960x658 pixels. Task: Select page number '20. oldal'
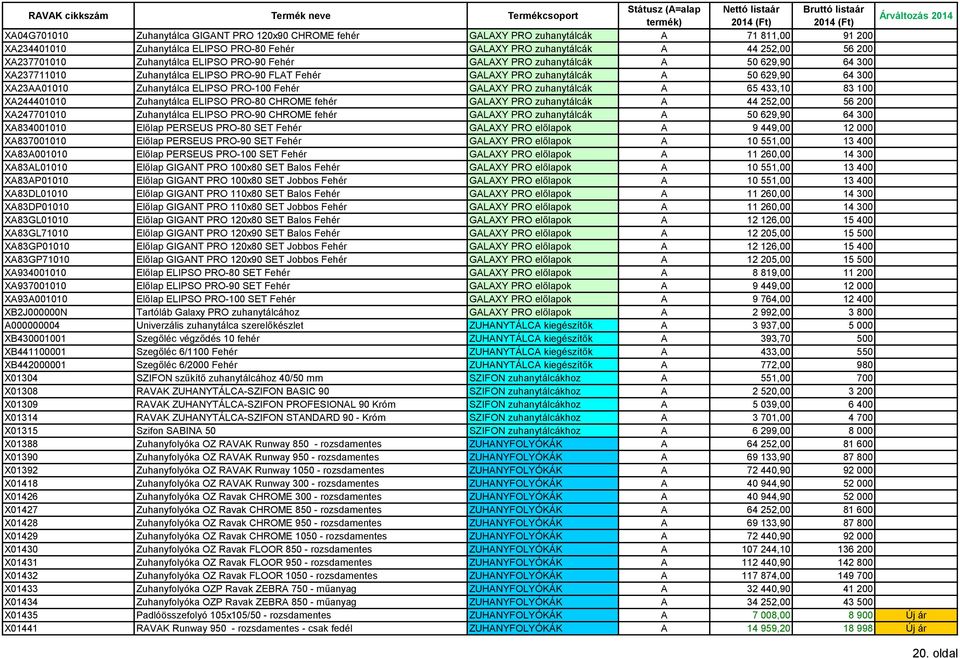934,652
